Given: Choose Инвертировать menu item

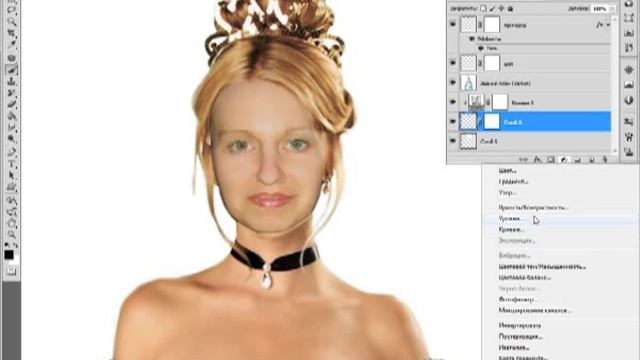Looking at the screenshot, I should [520, 326].
